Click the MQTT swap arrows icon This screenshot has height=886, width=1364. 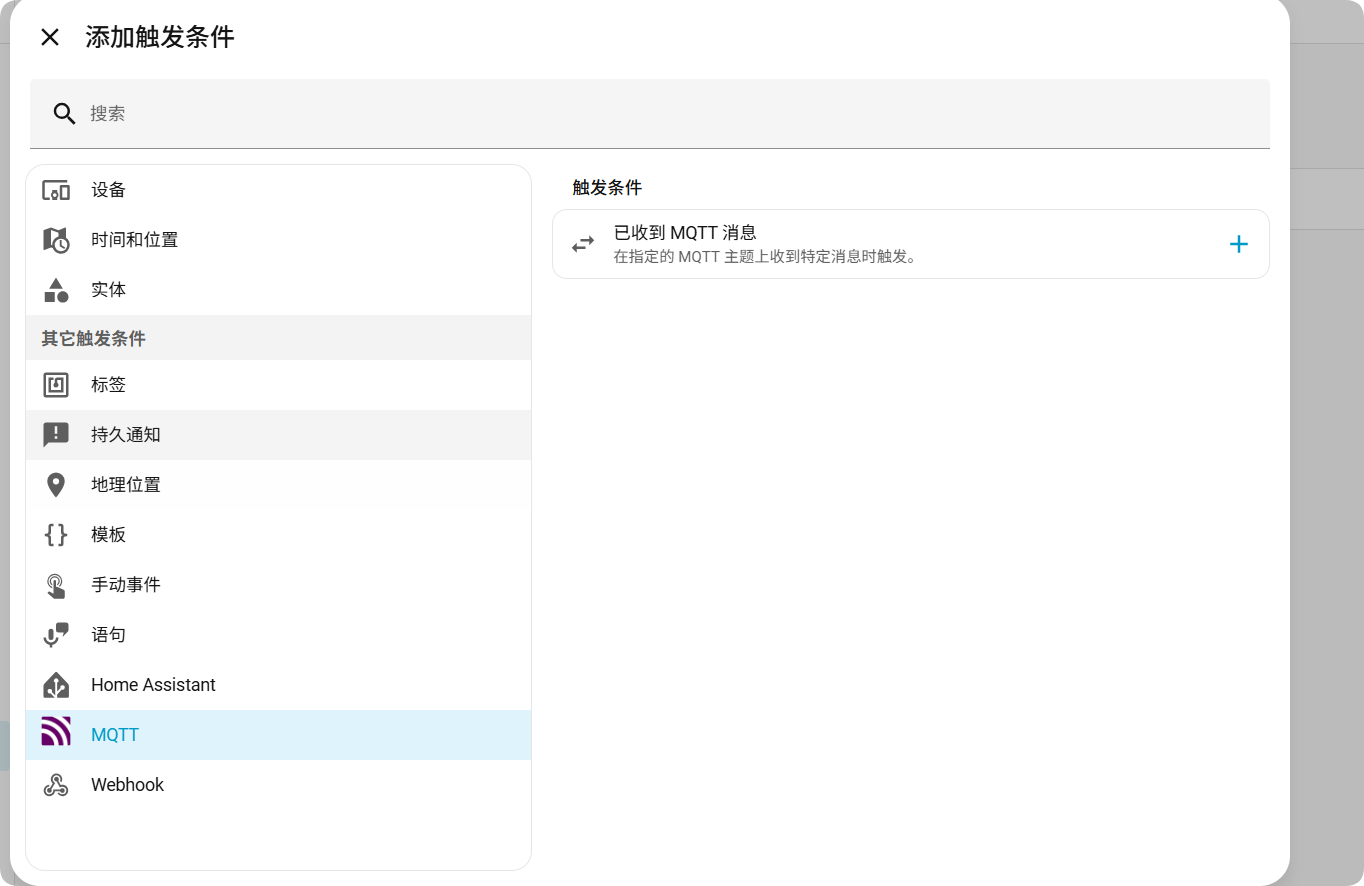583,244
